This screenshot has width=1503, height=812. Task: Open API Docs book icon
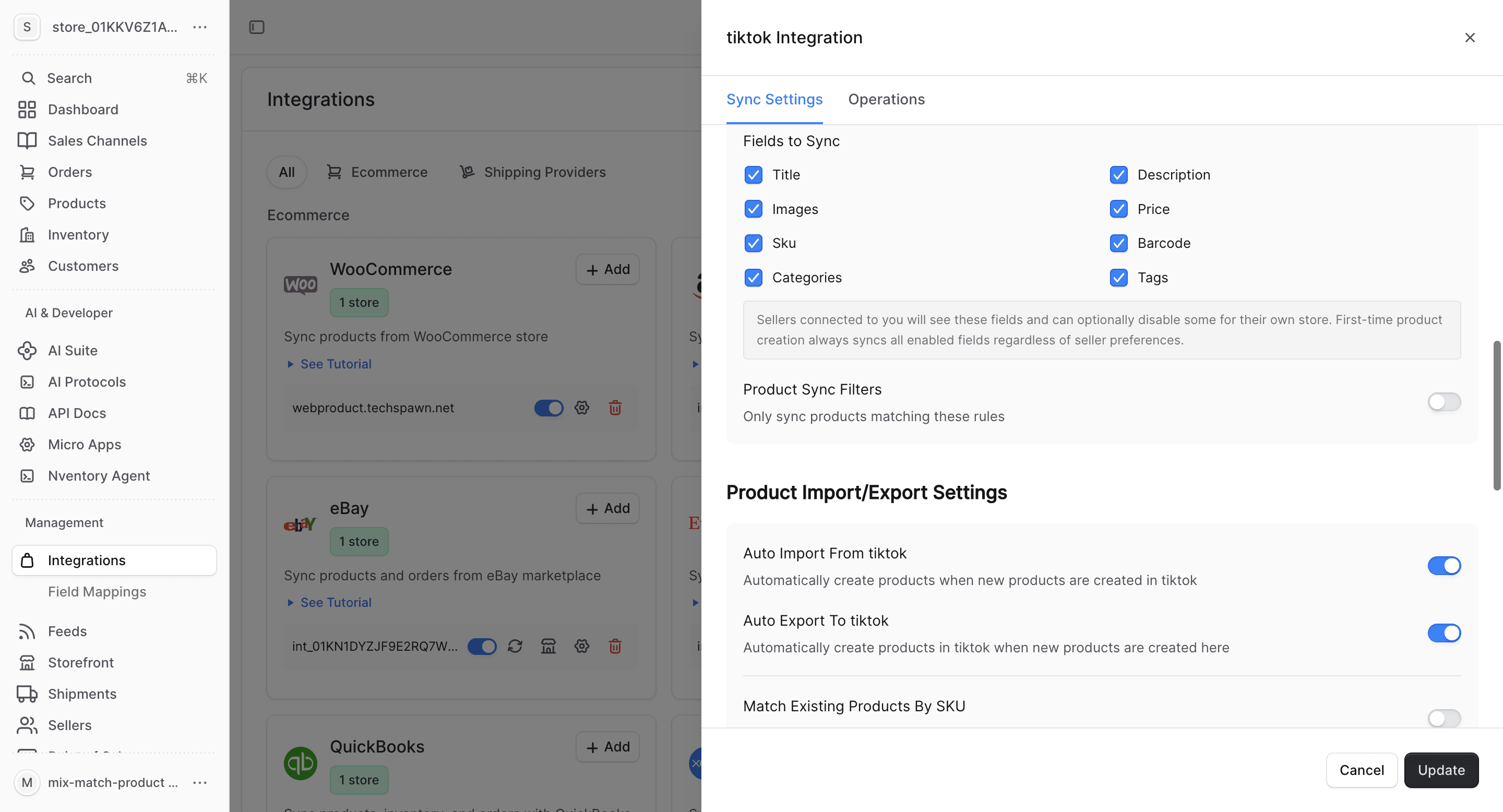[27, 413]
